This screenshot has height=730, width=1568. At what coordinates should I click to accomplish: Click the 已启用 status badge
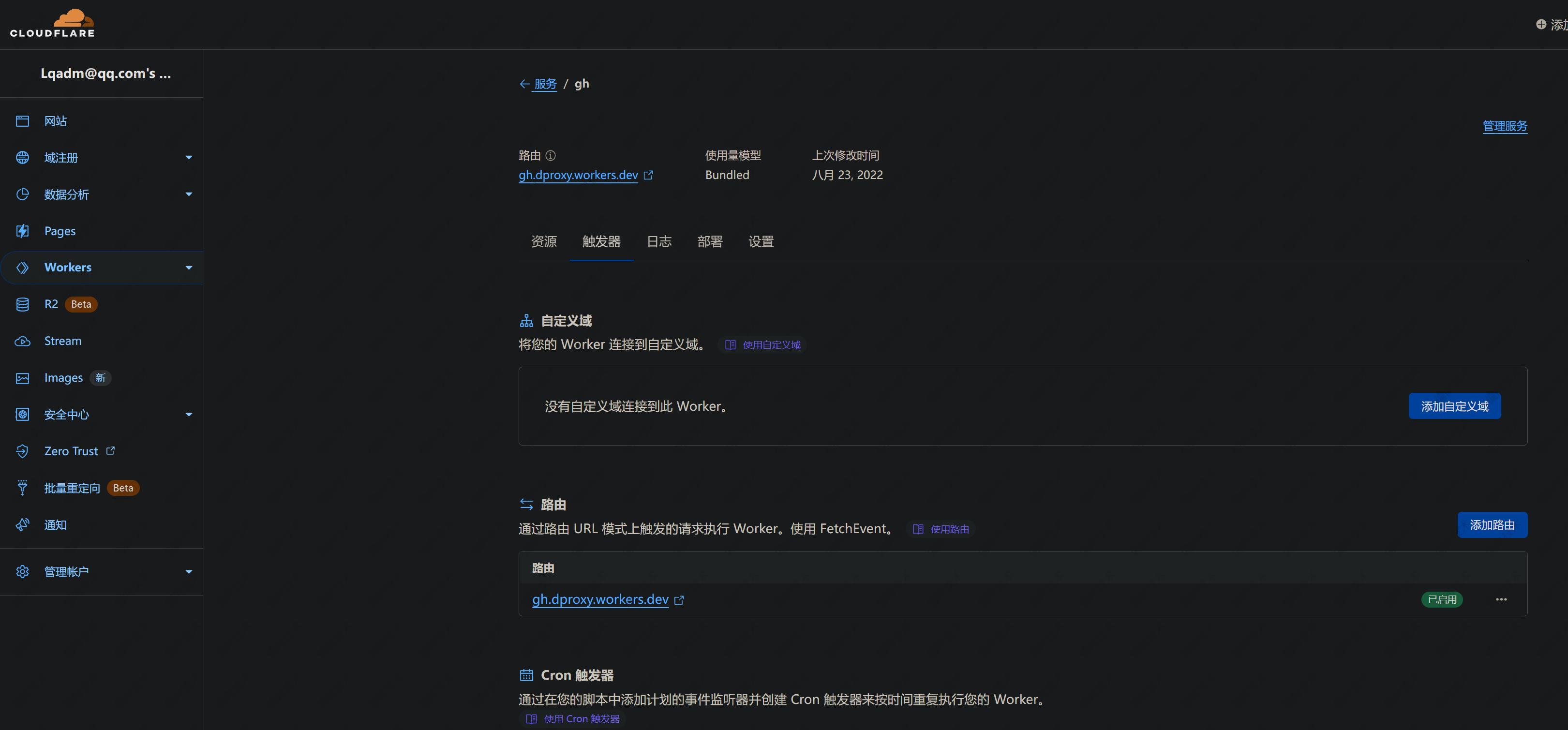(1442, 600)
